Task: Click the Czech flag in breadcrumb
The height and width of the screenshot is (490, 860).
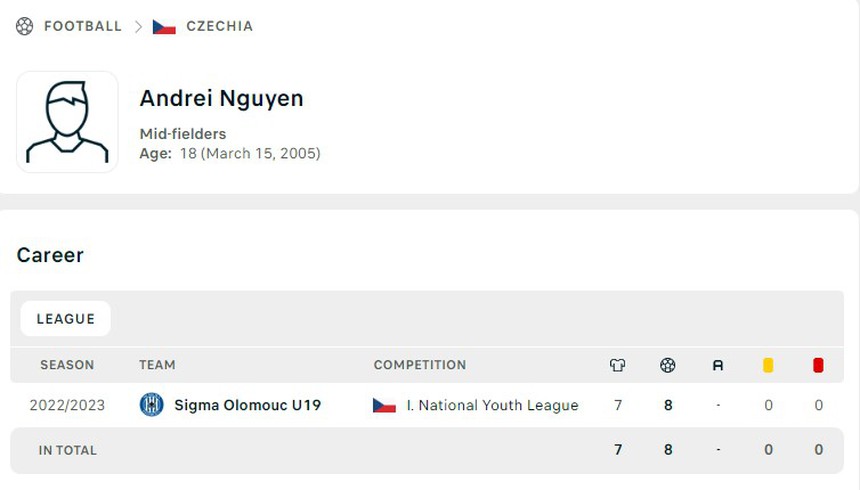Action: pyautogui.click(x=164, y=26)
